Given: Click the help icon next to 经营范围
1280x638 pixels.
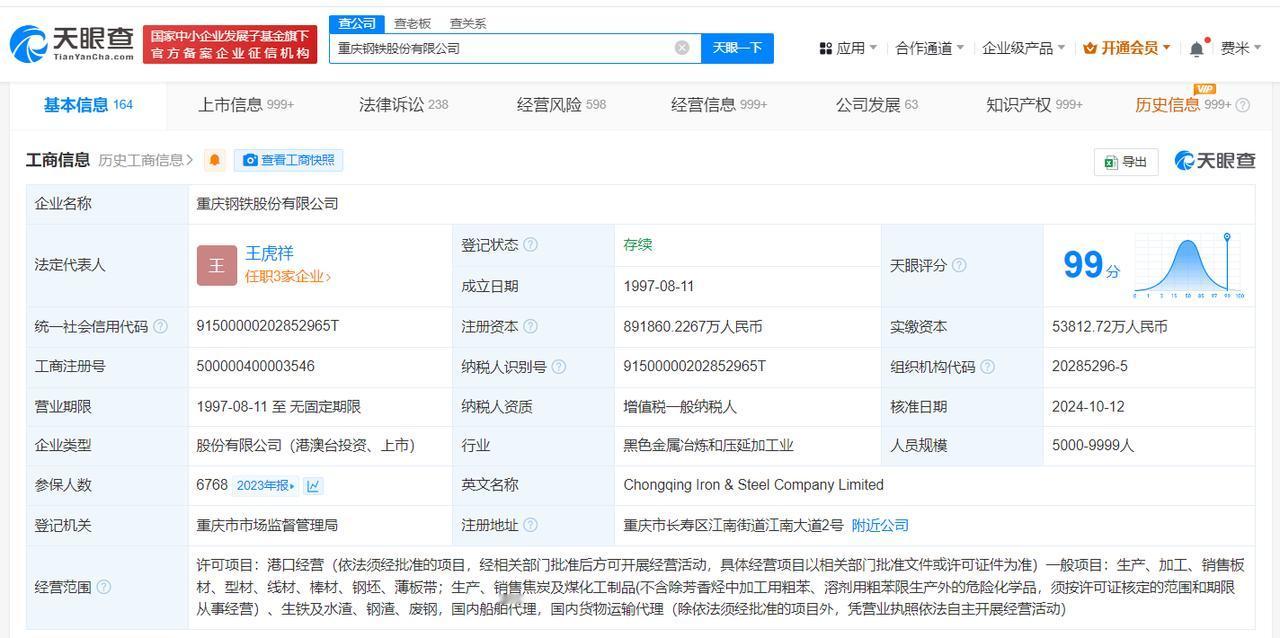Looking at the screenshot, I should 103,587.
